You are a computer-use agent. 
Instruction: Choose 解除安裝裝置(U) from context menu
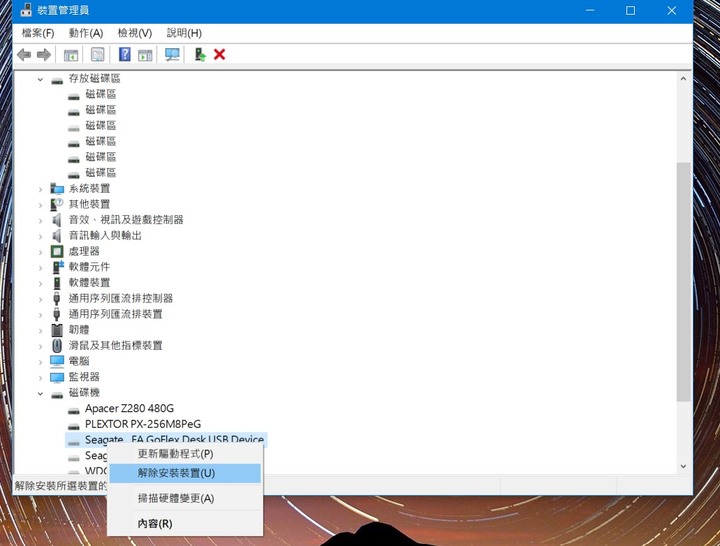point(185,473)
